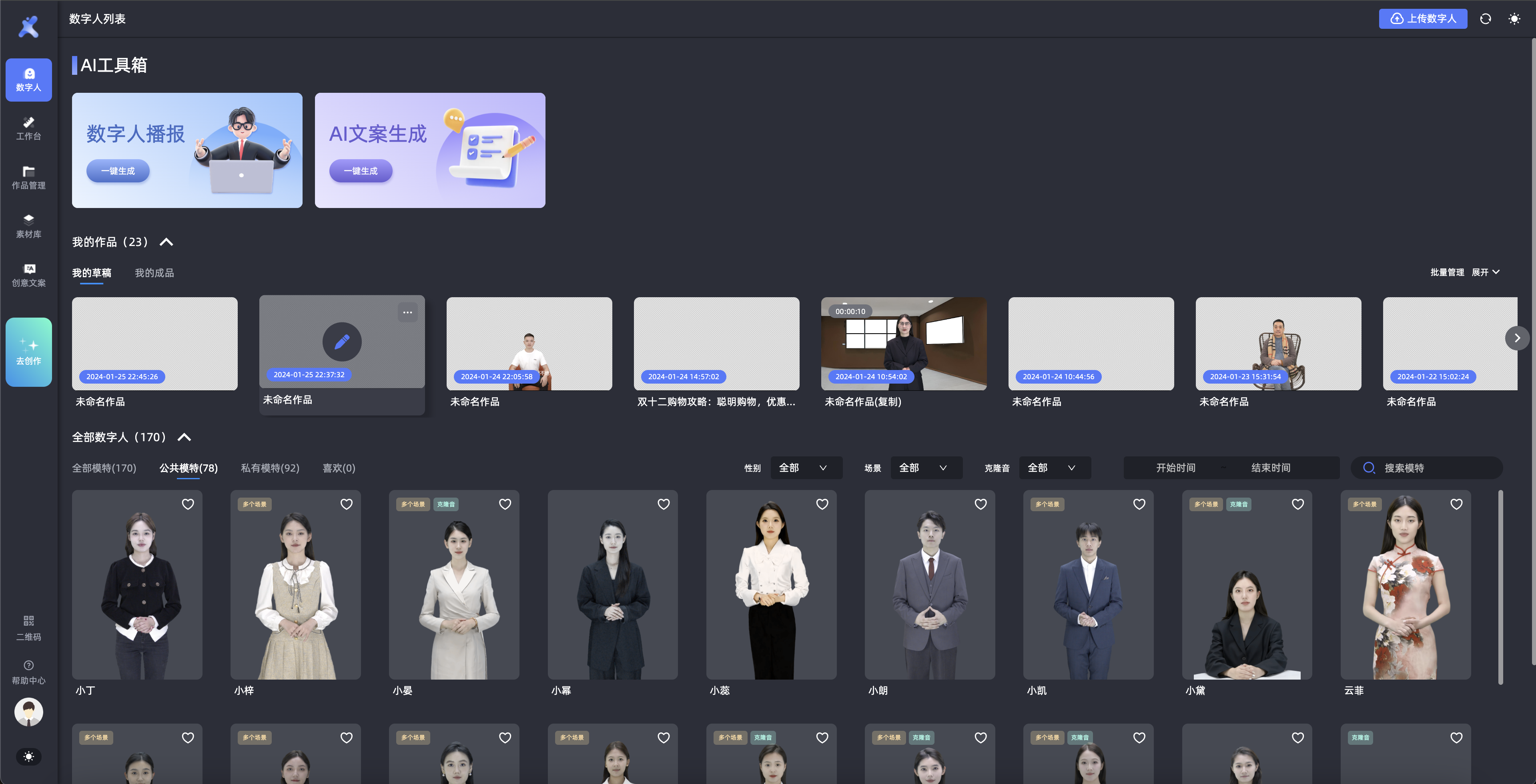This screenshot has height=784, width=1536.
Task: Toggle the theme switch at sidebar bottom
Action: pyautogui.click(x=29, y=756)
